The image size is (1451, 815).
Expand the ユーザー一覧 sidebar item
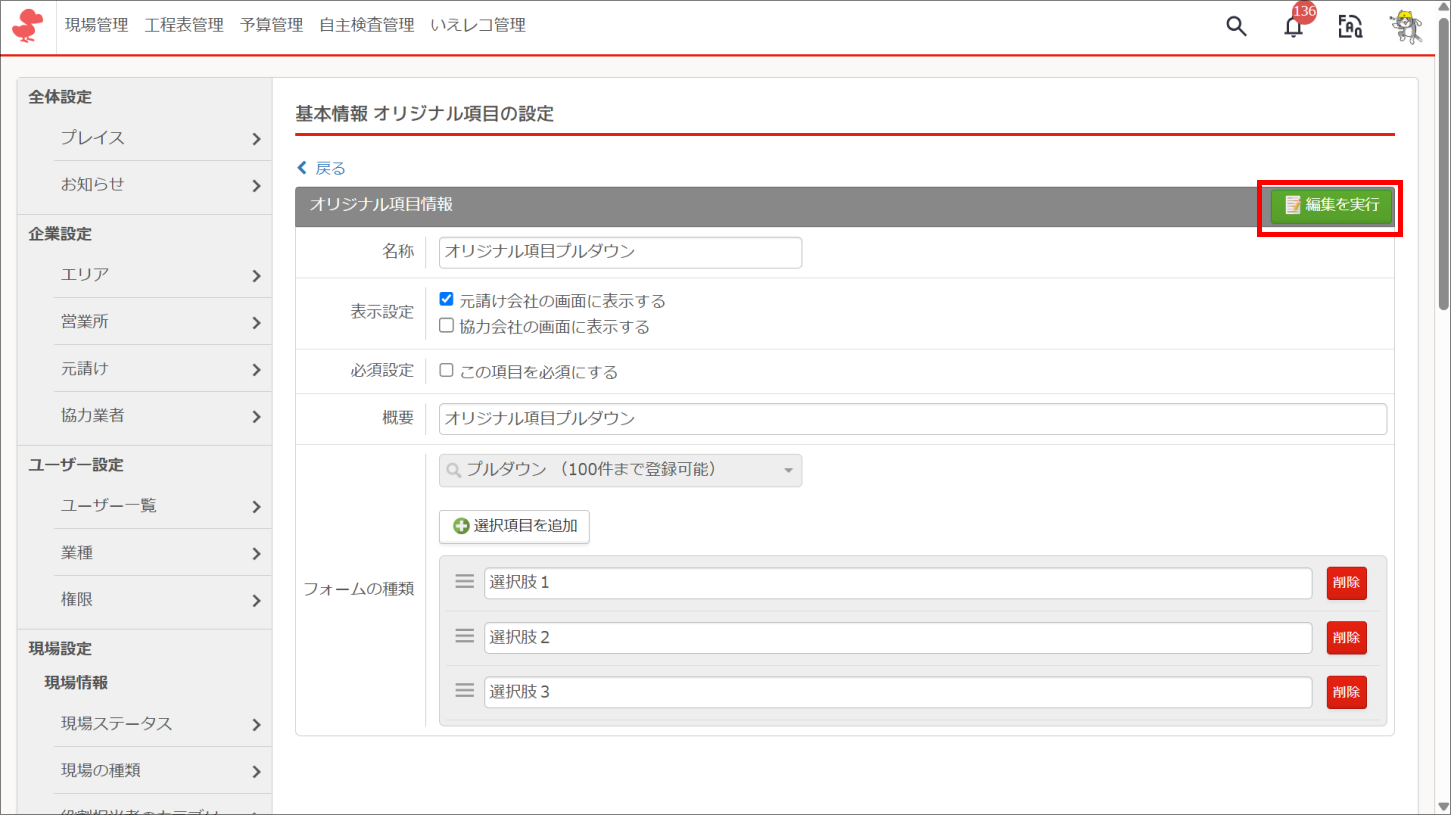[x=160, y=506]
